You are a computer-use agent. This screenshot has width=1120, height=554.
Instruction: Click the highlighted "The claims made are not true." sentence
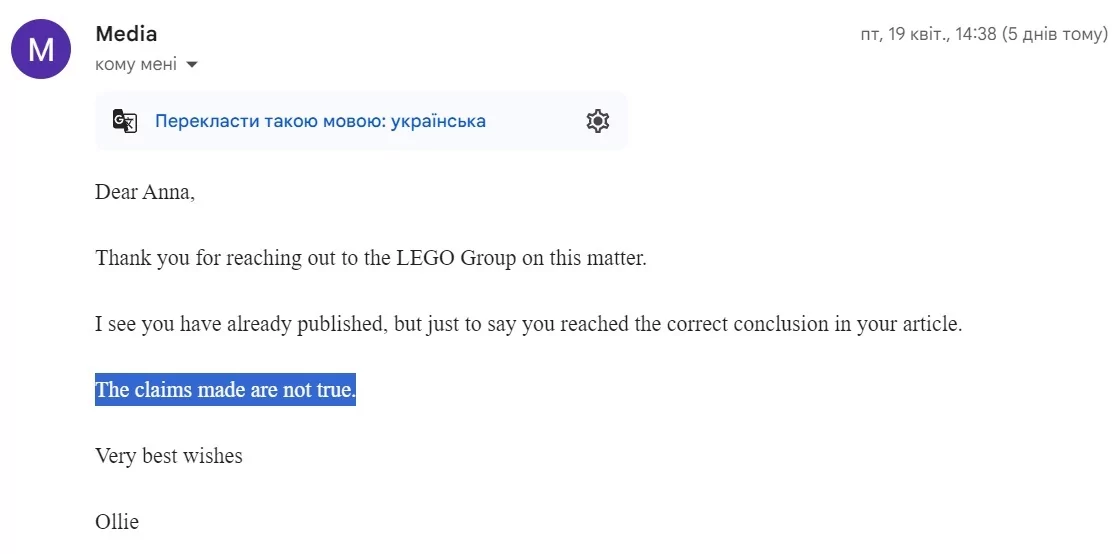(x=225, y=390)
